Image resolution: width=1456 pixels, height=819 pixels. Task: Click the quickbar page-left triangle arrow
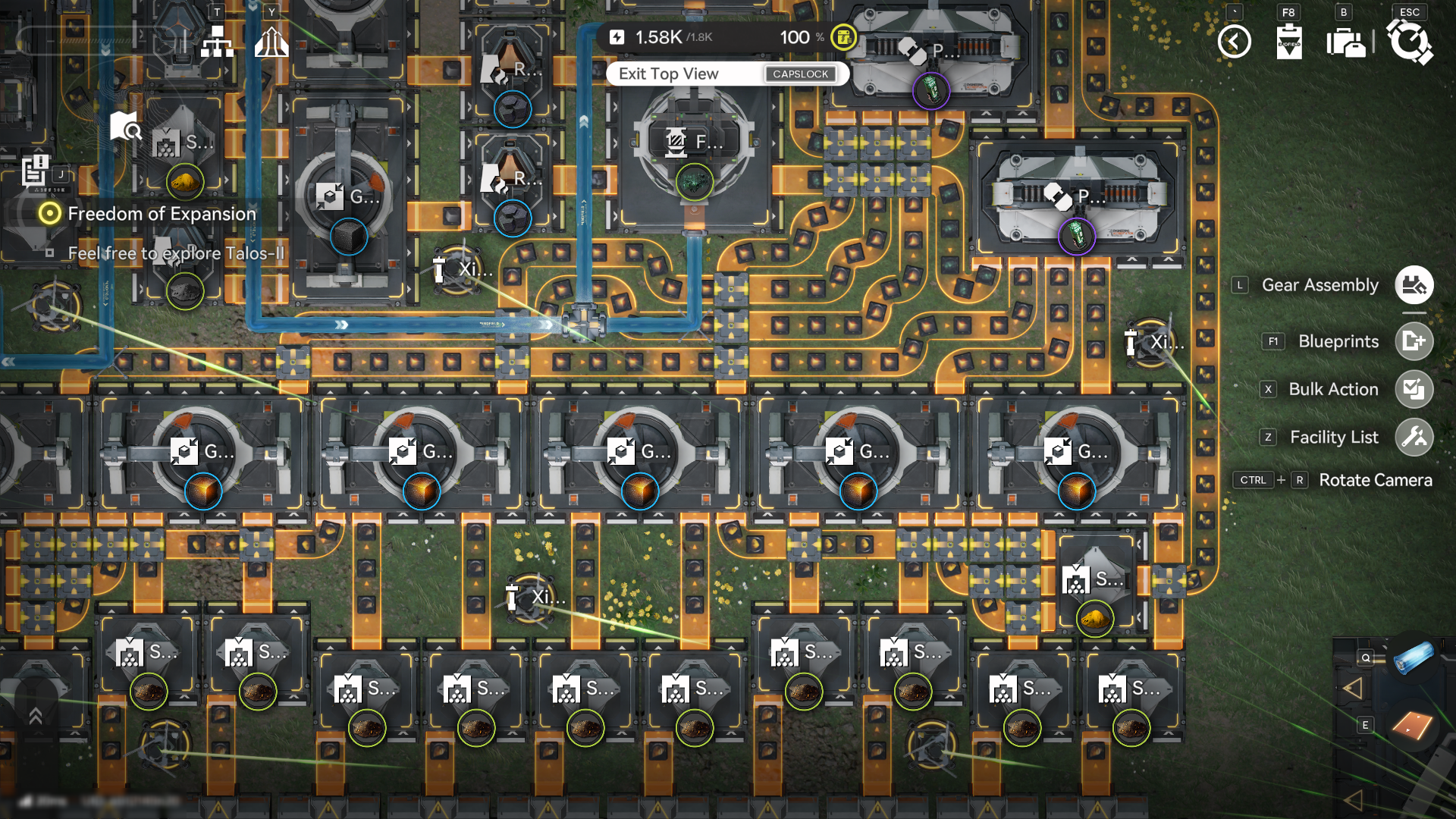(x=1352, y=689)
